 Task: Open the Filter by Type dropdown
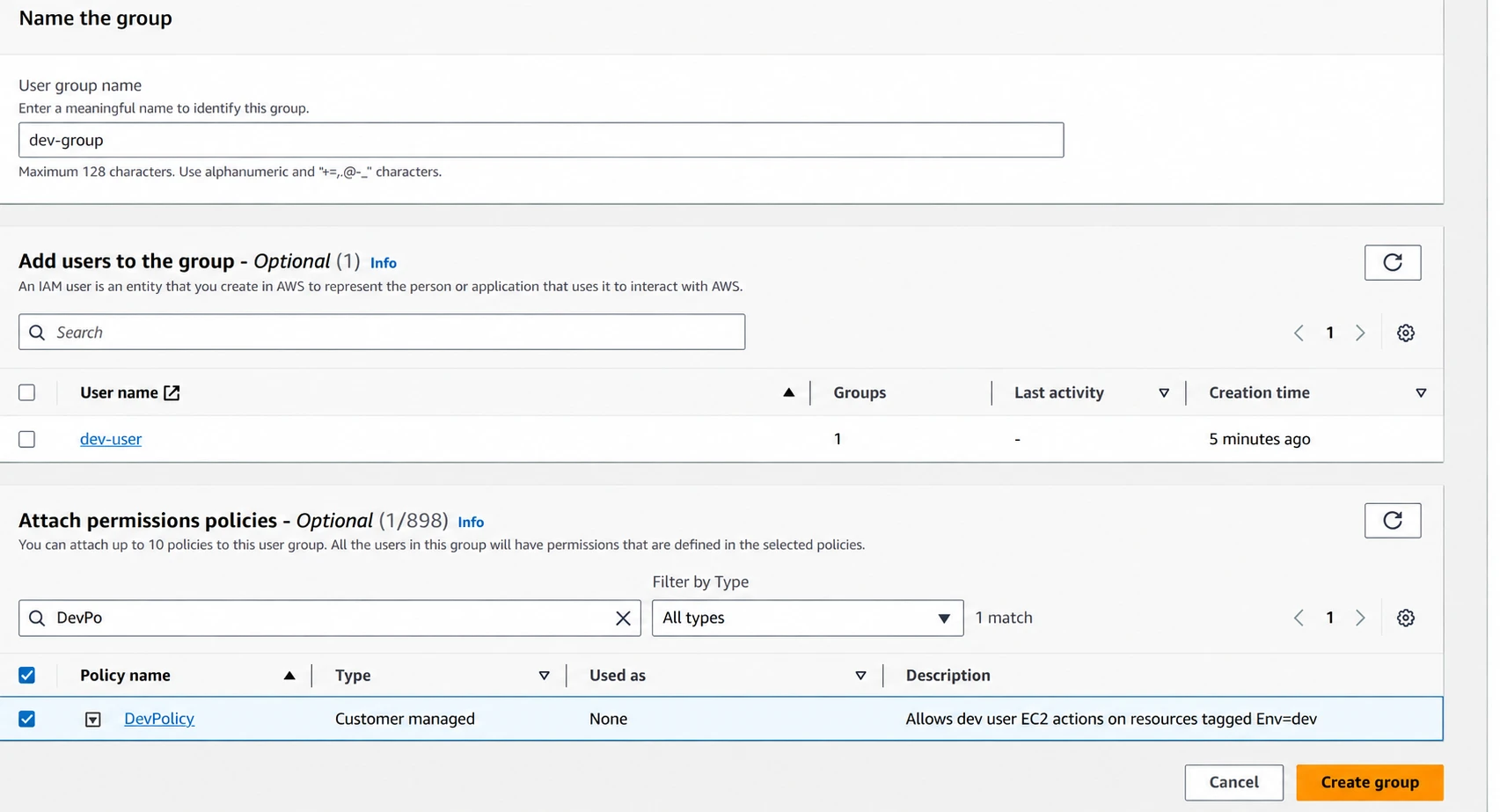point(808,618)
